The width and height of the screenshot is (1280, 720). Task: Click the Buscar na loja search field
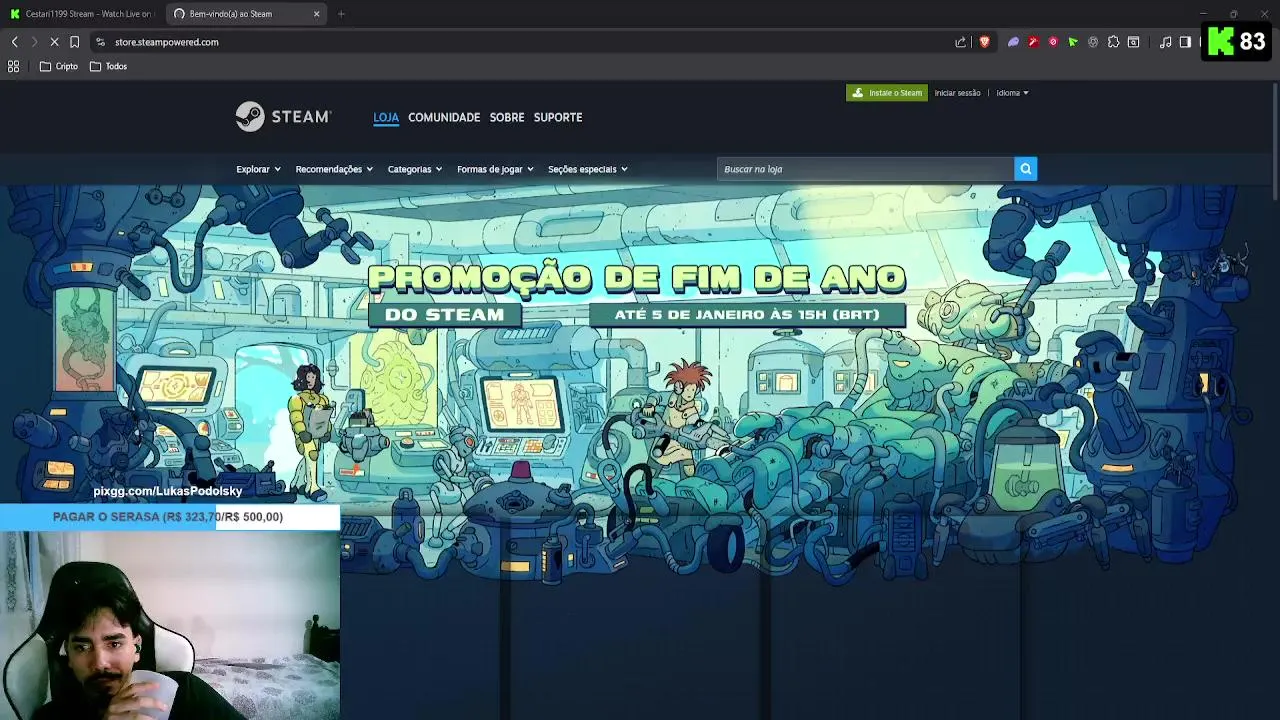tap(865, 169)
